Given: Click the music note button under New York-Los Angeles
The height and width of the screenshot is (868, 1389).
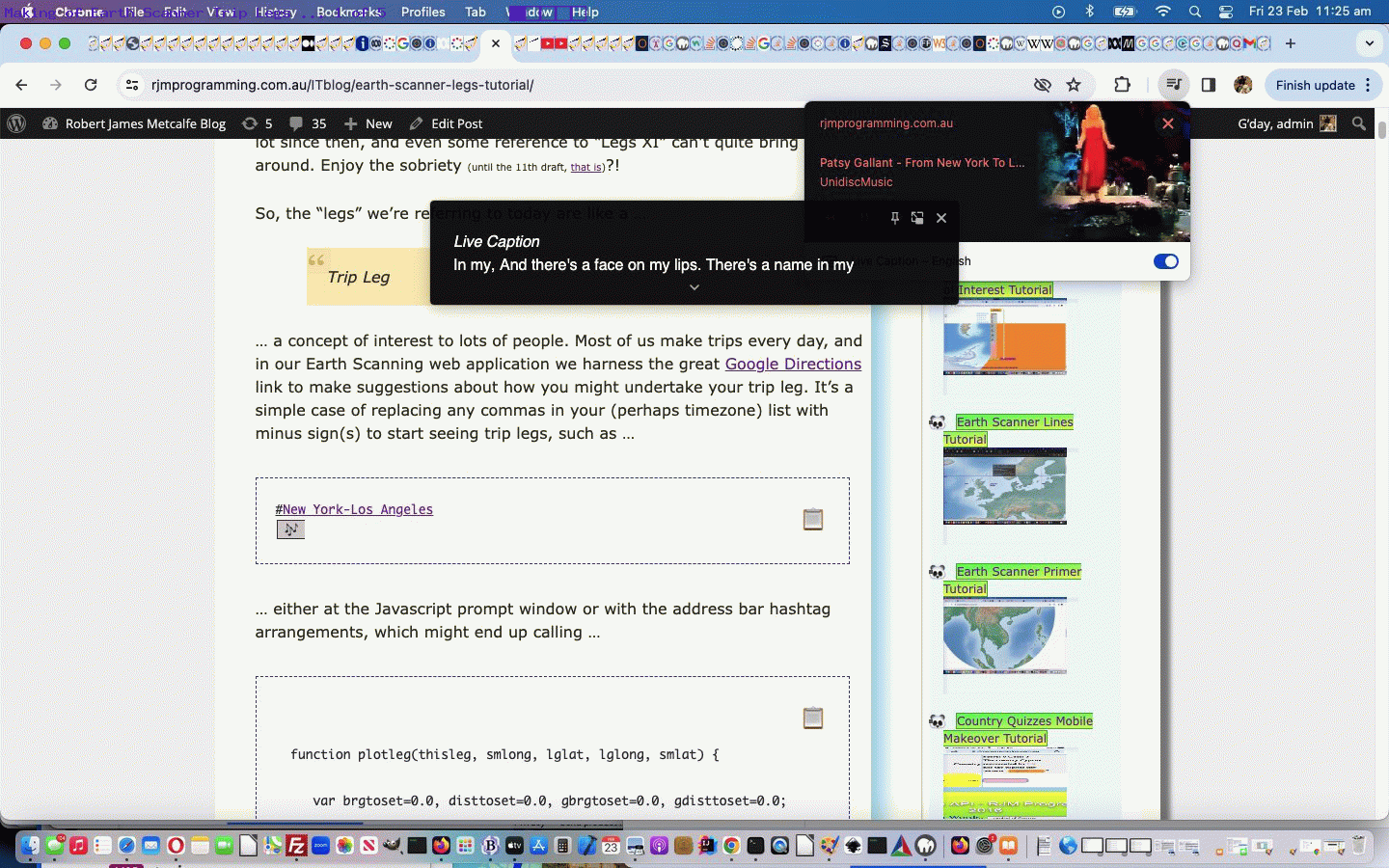Looking at the screenshot, I should pyautogui.click(x=290, y=529).
